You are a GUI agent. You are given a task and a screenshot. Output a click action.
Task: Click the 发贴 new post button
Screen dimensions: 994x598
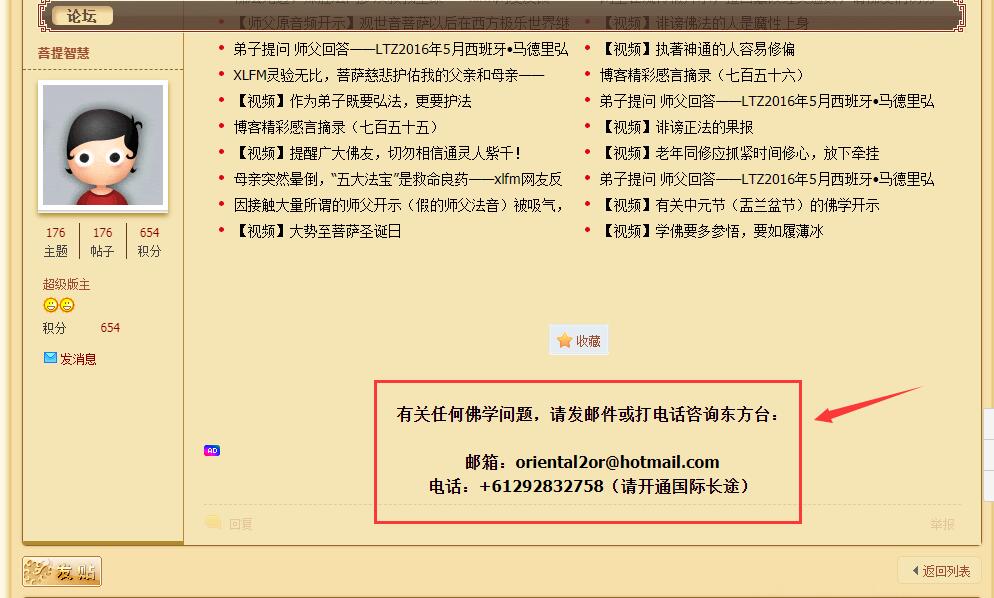coord(62,571)
